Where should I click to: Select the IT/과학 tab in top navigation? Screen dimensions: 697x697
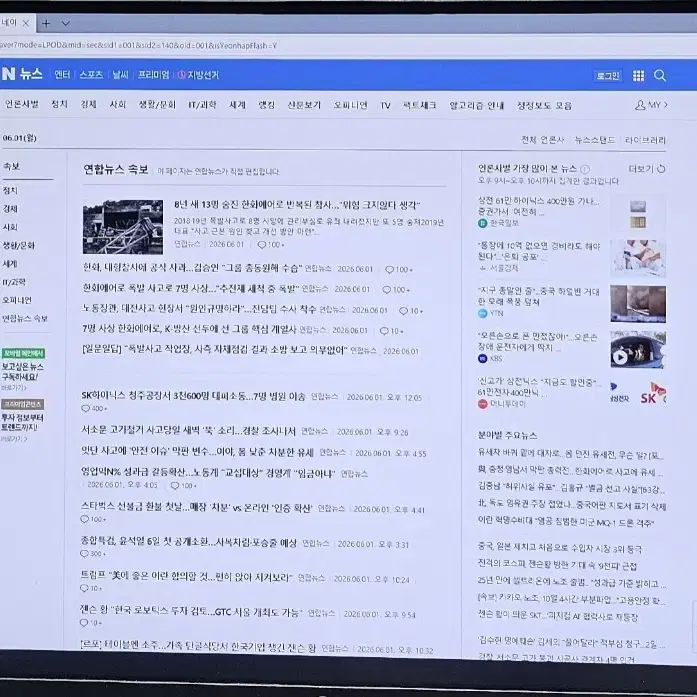[x=202, y=105]
